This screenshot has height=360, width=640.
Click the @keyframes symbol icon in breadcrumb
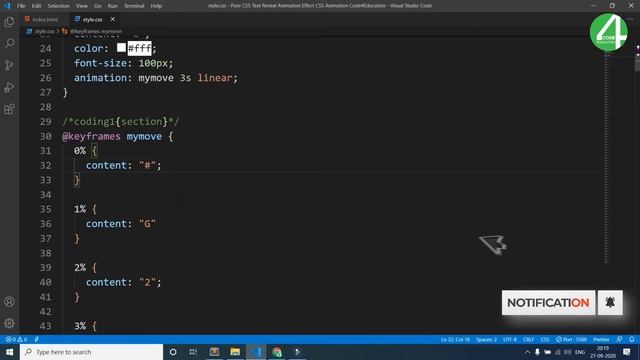click(x=64, y=31)
